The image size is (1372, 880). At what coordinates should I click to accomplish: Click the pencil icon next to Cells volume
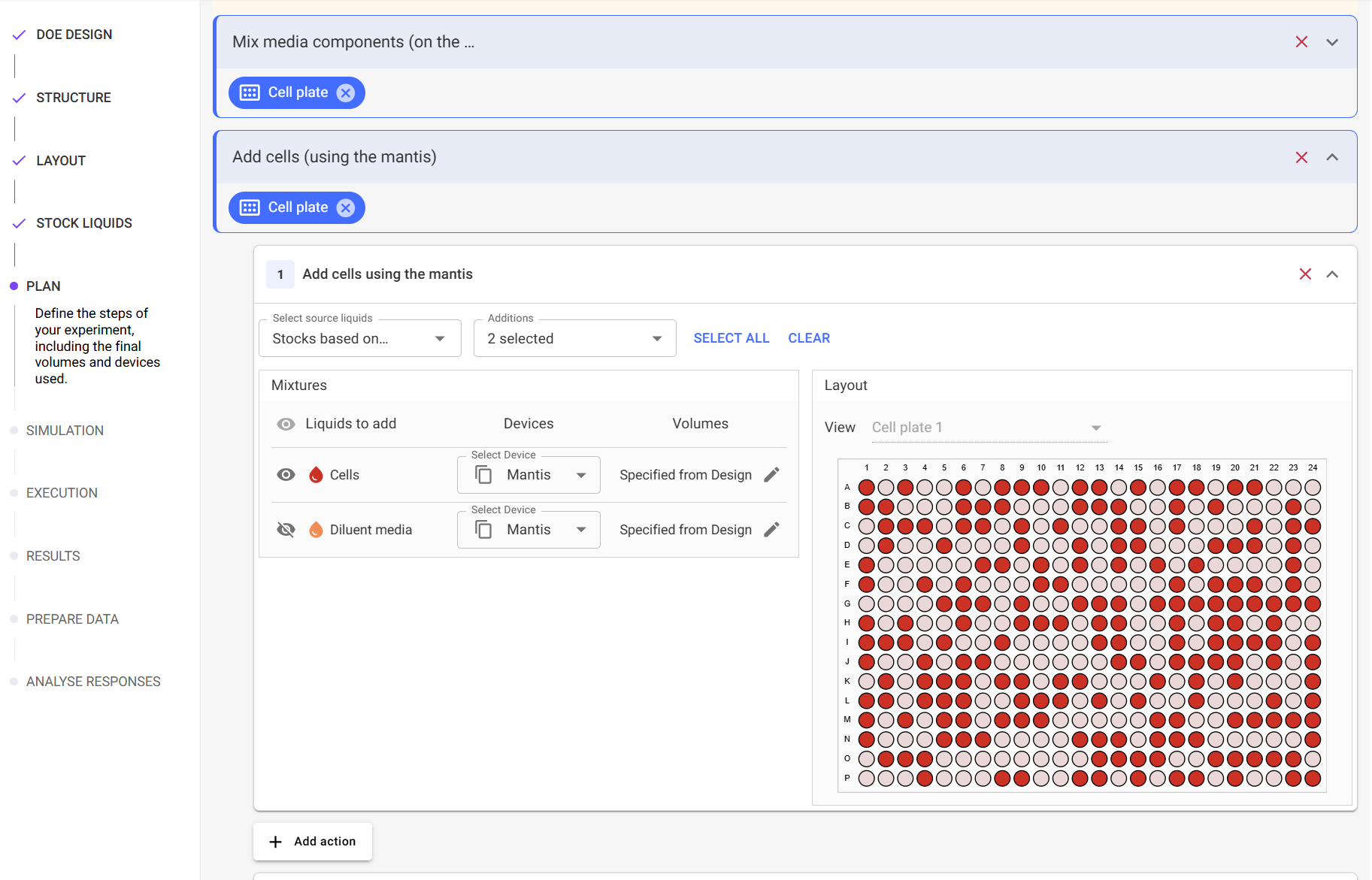pos(771,474)
